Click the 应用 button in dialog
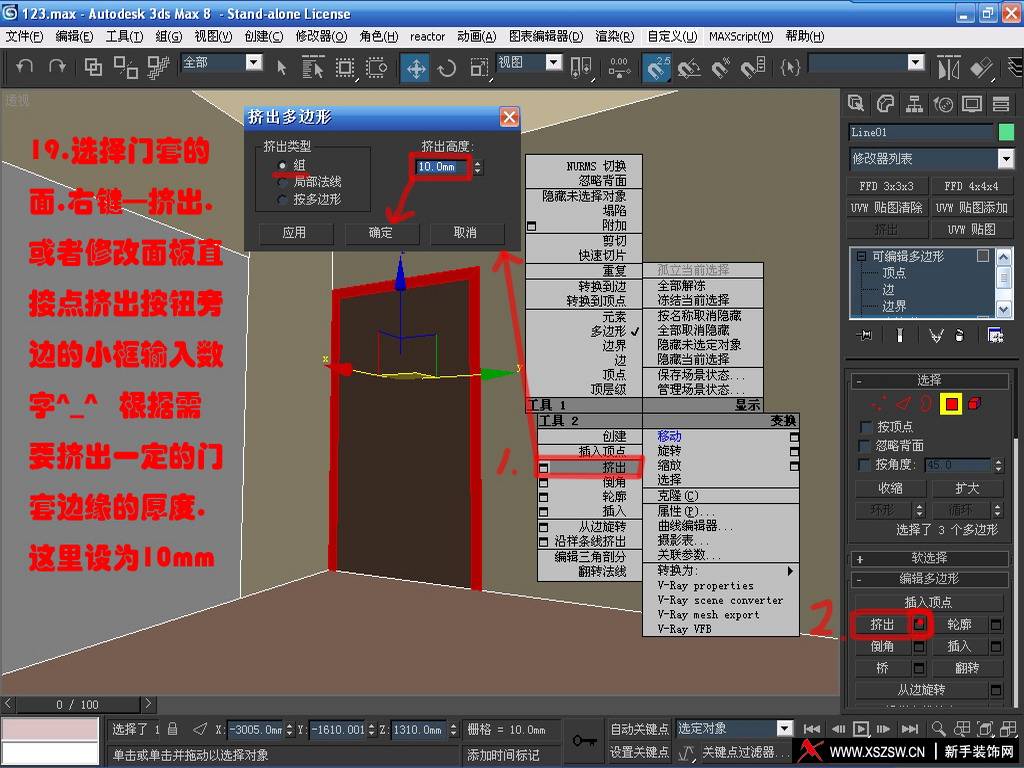1024x768 pixels. (294, 232)
